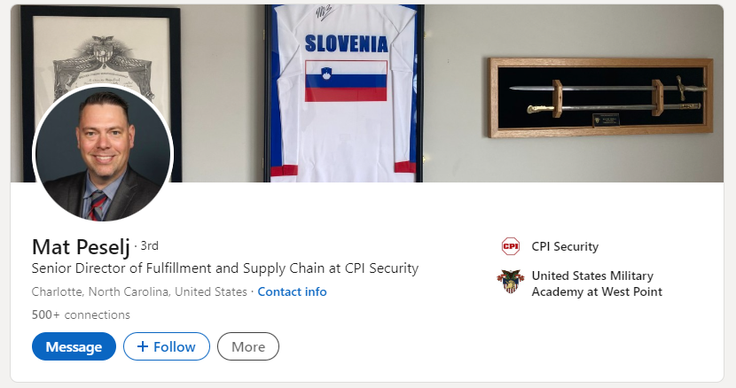Click the 3rd degree connection badge
The height and width of the screenshot is (388, 736).
tap(149, 246)
